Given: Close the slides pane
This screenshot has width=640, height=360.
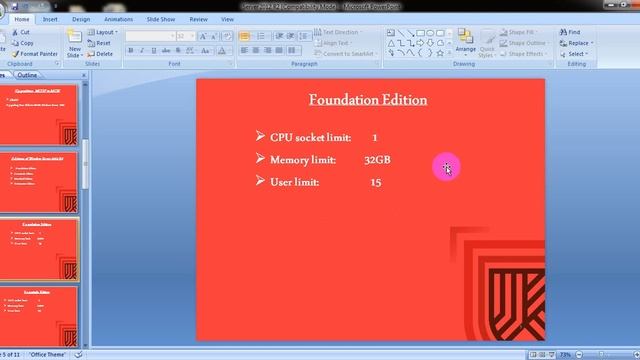Looking at the screenshot, I should tap(84, 75).
